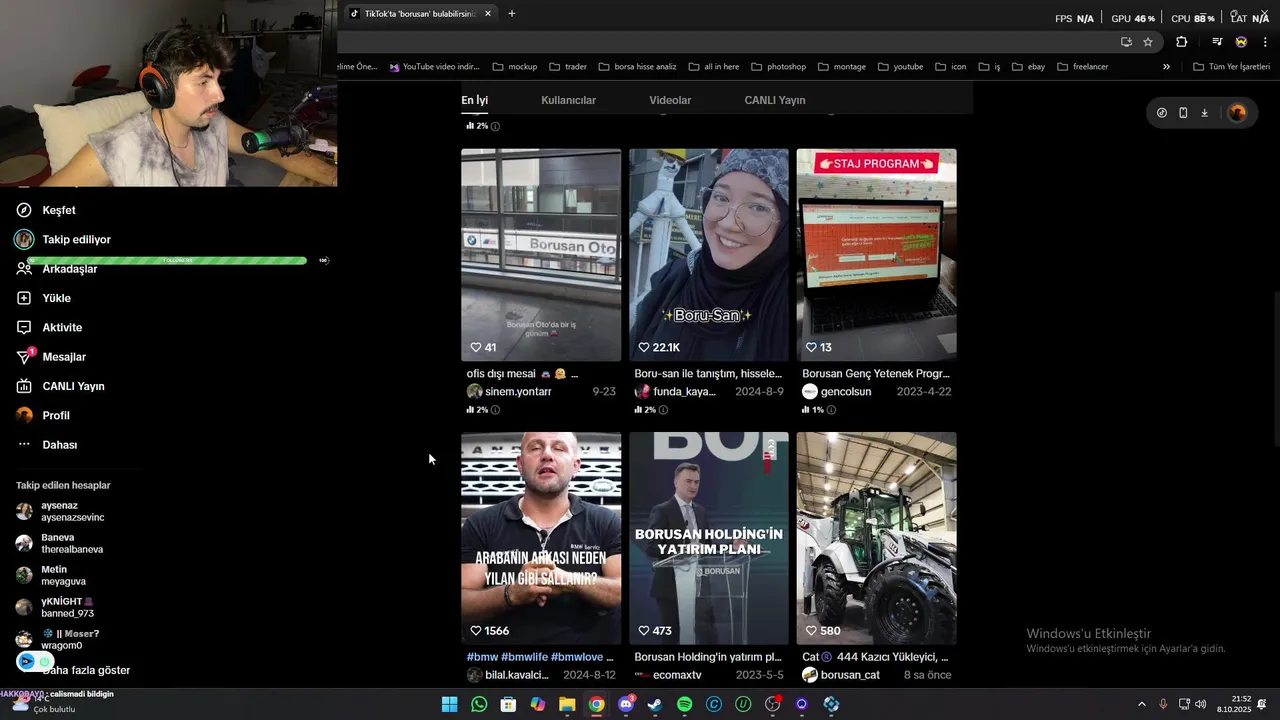The image size is (1280, 720).
Task: Open the Tüm Yer İşaretleri folder
Action: click(1231, 67)
